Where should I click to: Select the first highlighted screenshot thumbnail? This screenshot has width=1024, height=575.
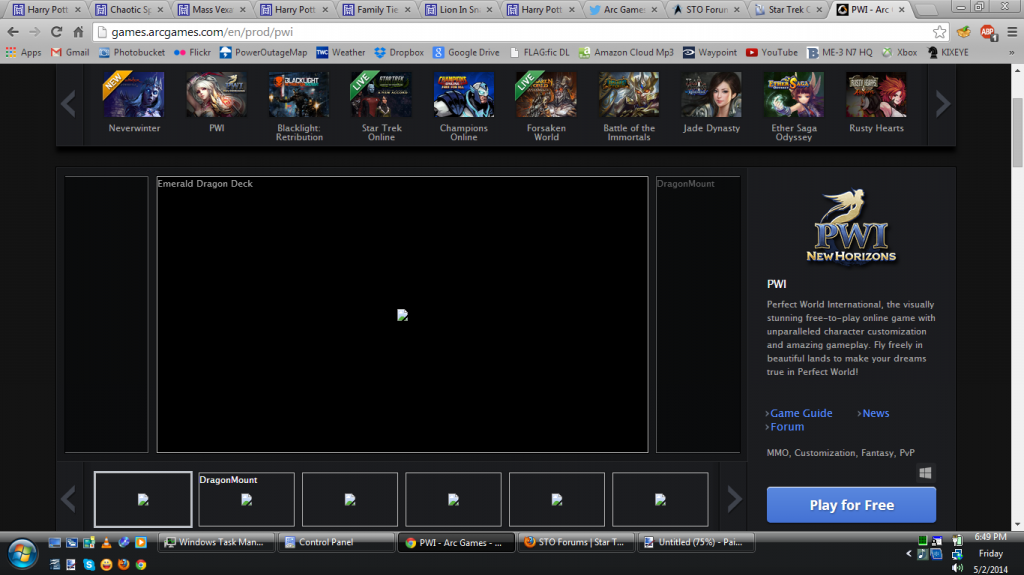pyautogui.click(x=143, y=499)
